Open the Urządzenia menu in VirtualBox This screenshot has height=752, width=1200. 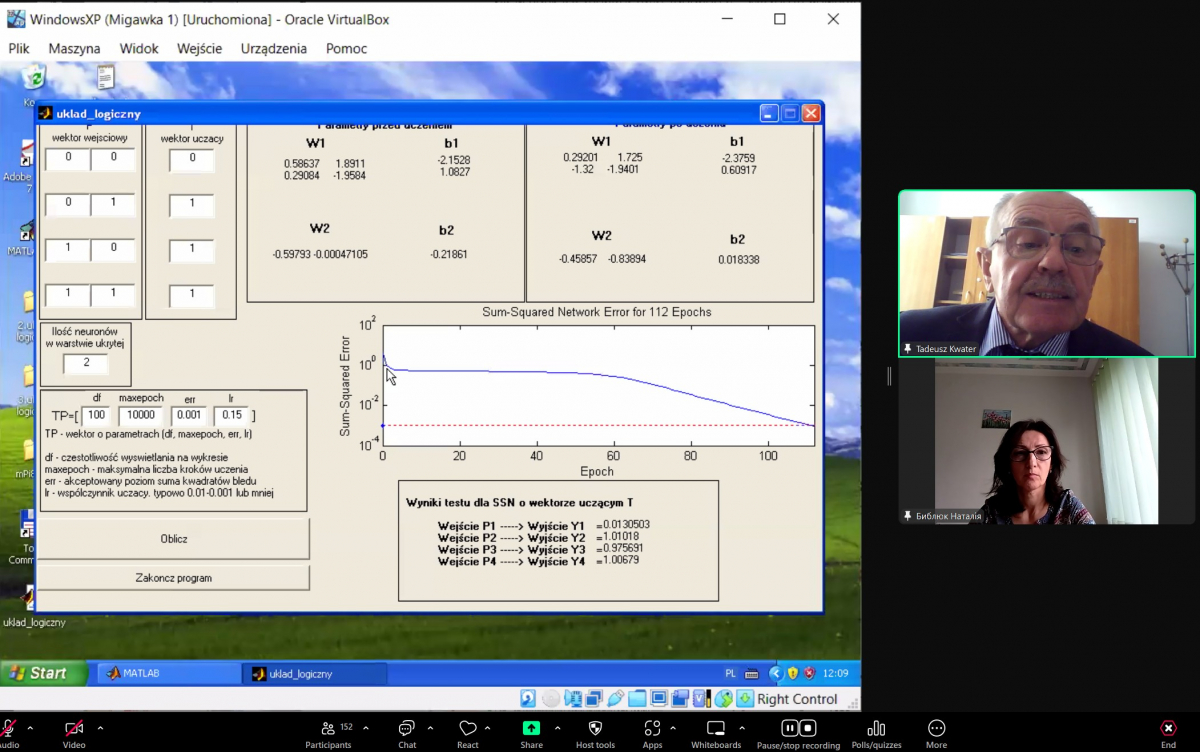click(x=273, y=48)
